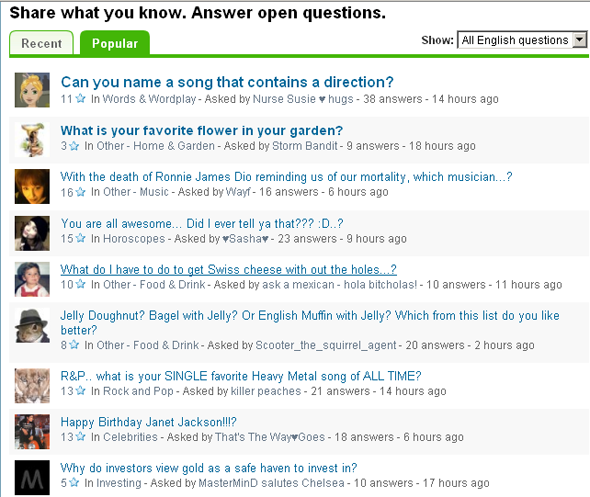Screen dimensions: 590x497
Task: Click Nurse Susie's blonde cartoon avatar
Action: tap(32, 90)
